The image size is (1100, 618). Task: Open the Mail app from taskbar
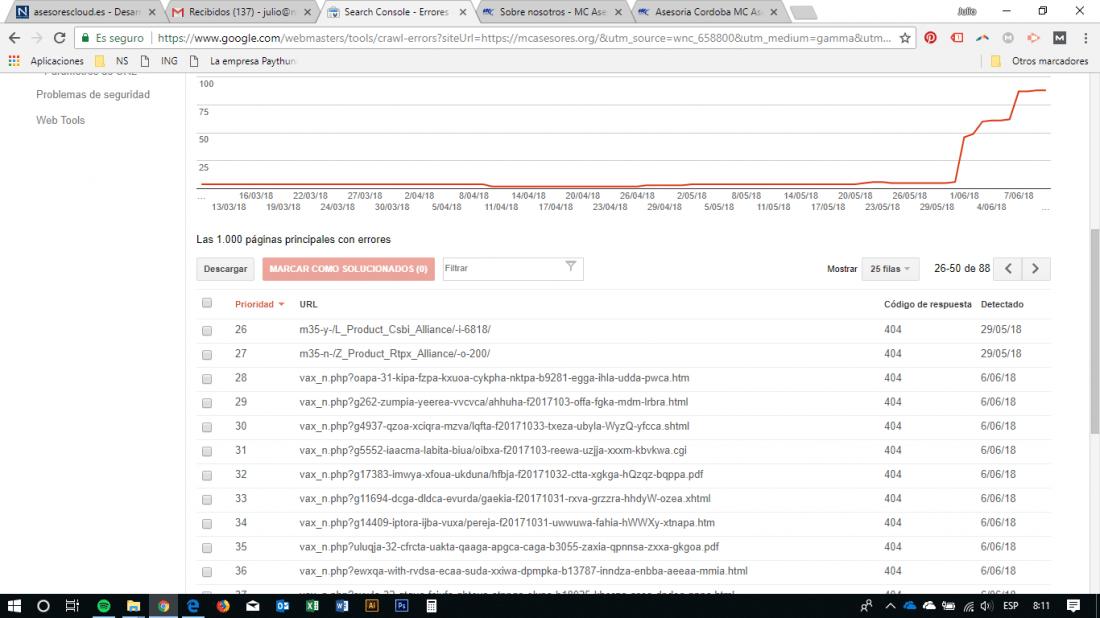[253, 605]
